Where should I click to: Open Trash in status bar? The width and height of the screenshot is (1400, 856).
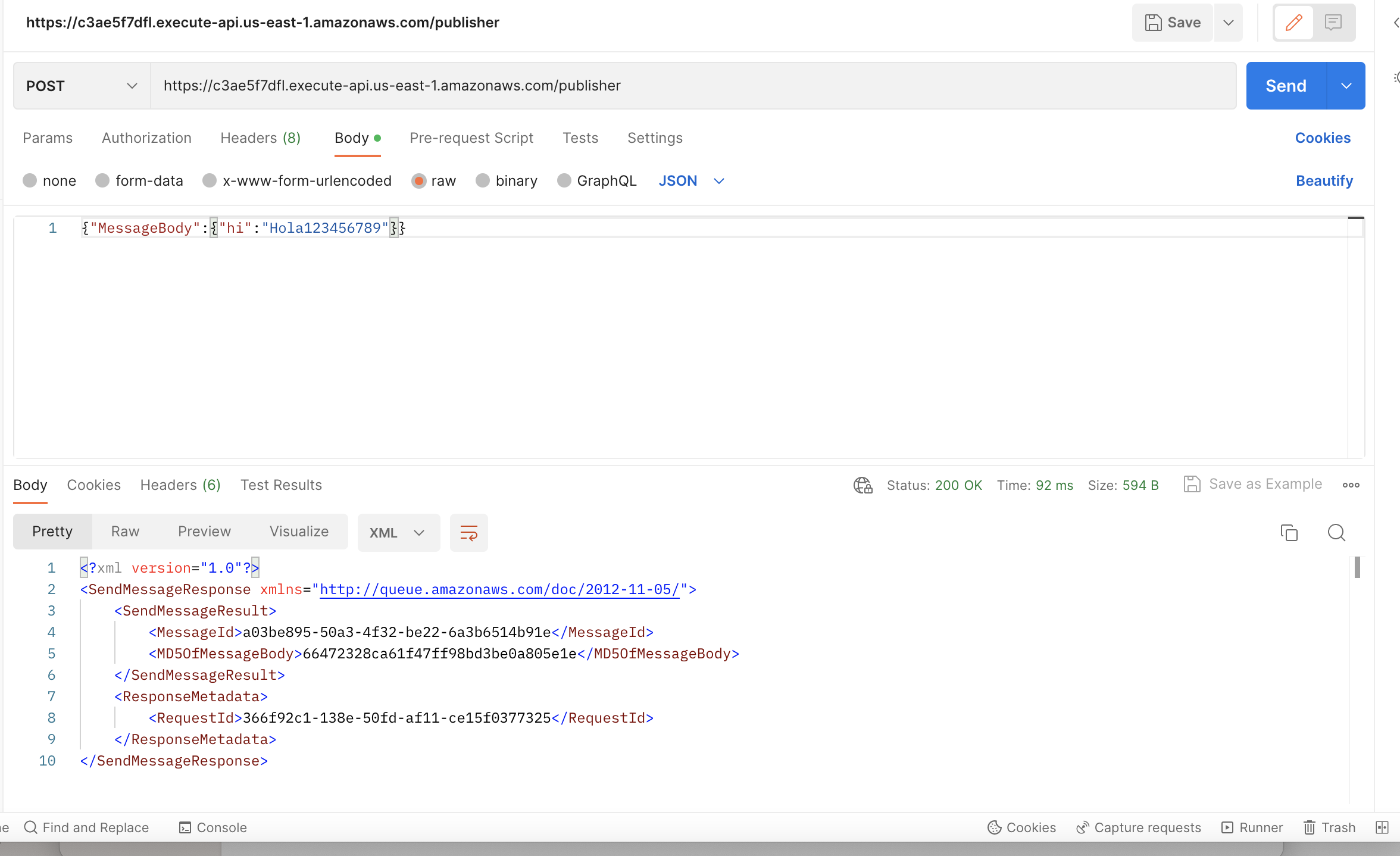tap(1329, 827)
